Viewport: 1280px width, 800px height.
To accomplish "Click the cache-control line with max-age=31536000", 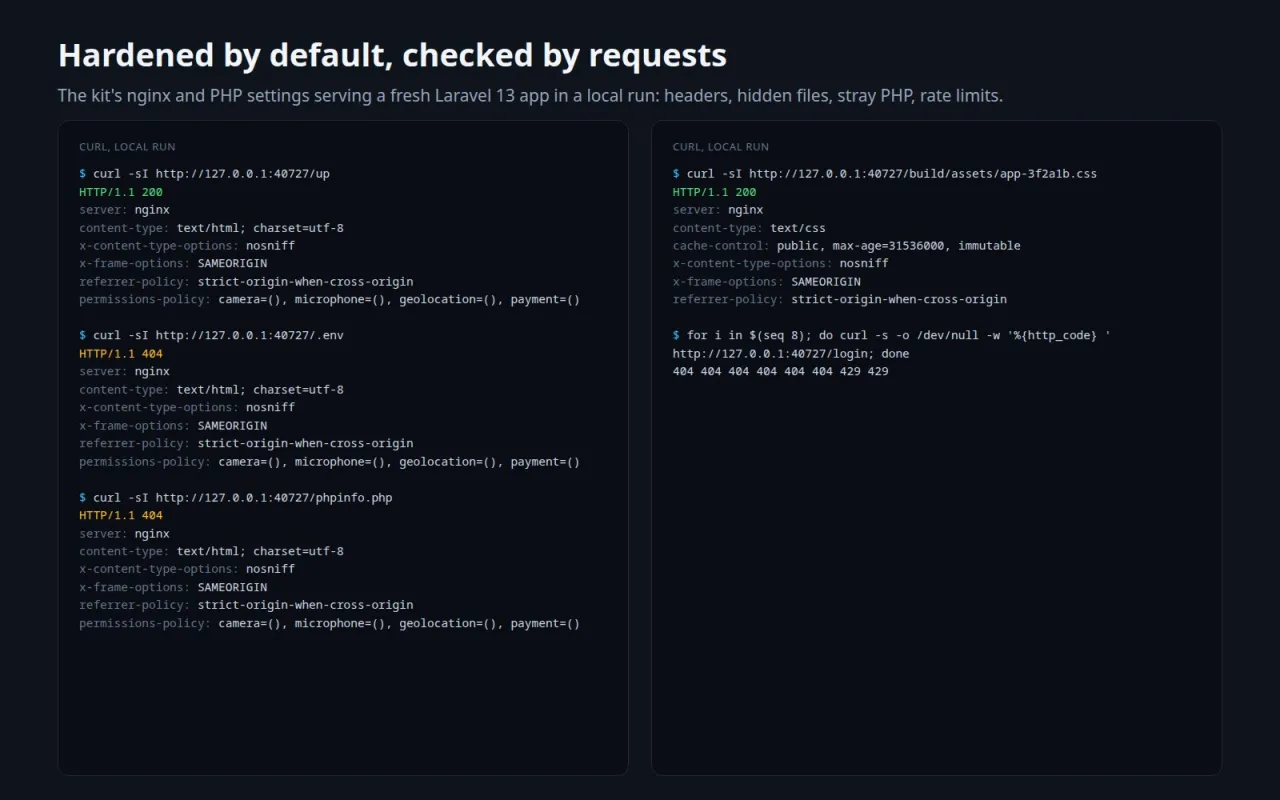I will [847, 246].
